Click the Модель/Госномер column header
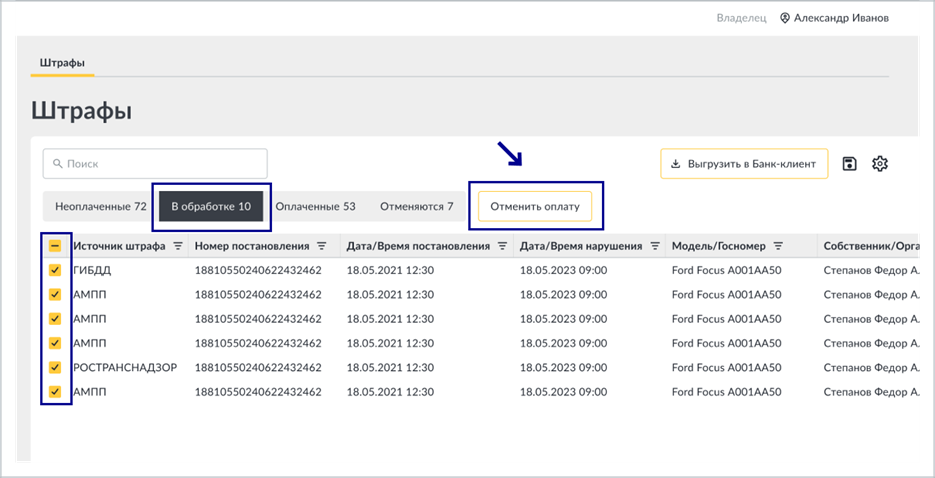This screenshot has width=935, height=478. (719, 246)
